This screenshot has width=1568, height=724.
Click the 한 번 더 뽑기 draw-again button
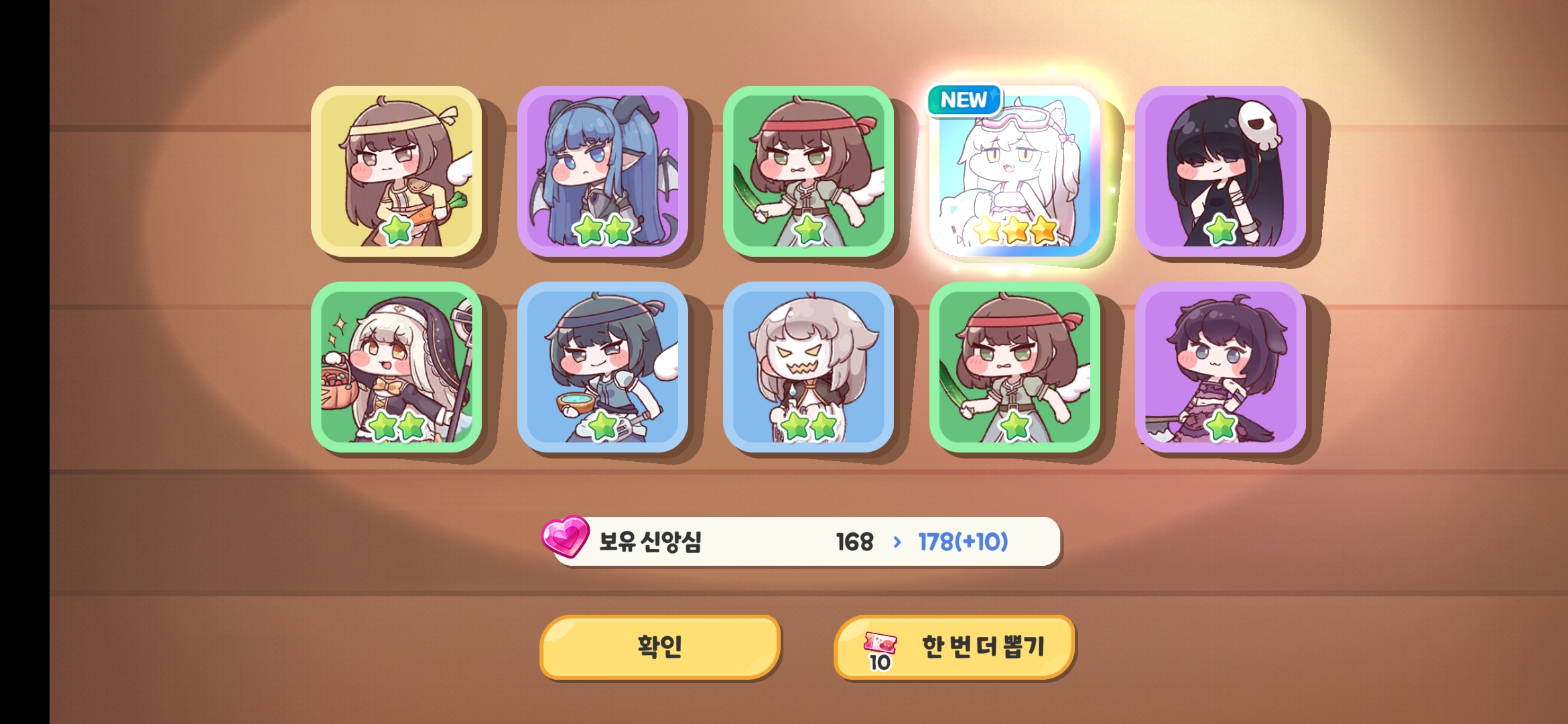tap(954, 647)
